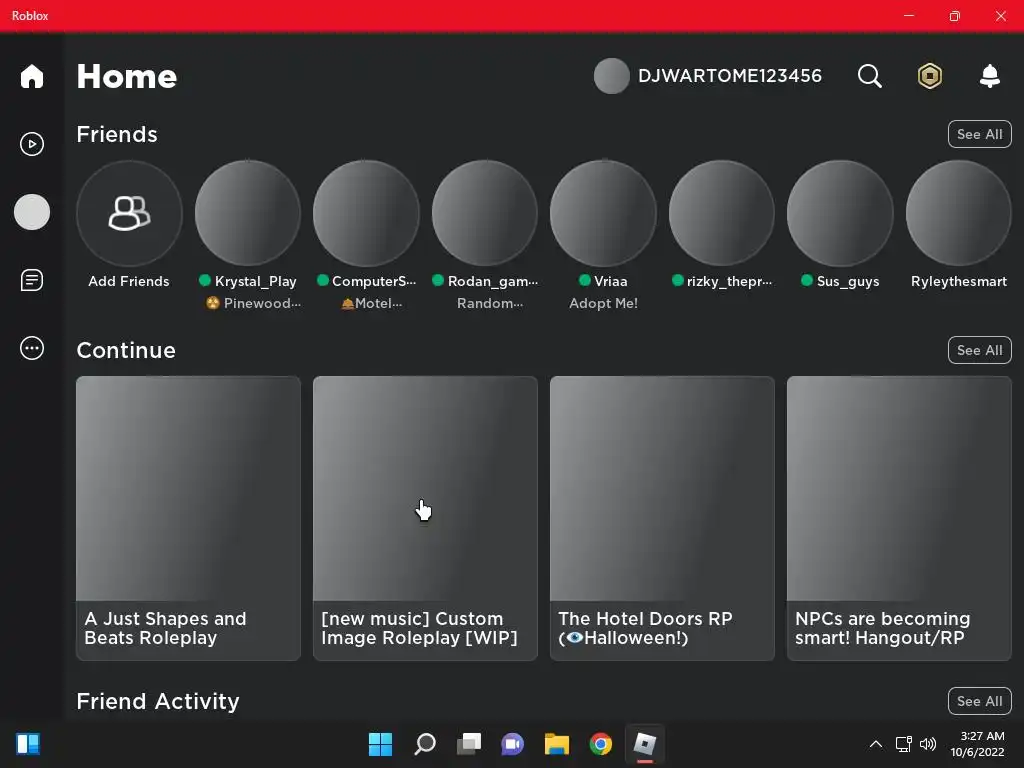1024x768 pixels.
Task: Open network icon in system tray
Action: (x=903, y=744)
